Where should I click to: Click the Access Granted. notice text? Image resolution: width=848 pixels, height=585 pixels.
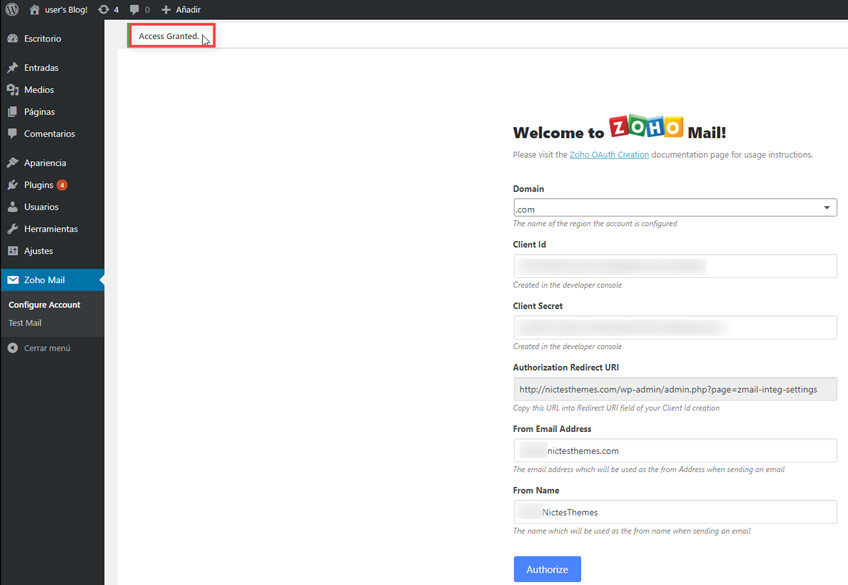[169, 36]
